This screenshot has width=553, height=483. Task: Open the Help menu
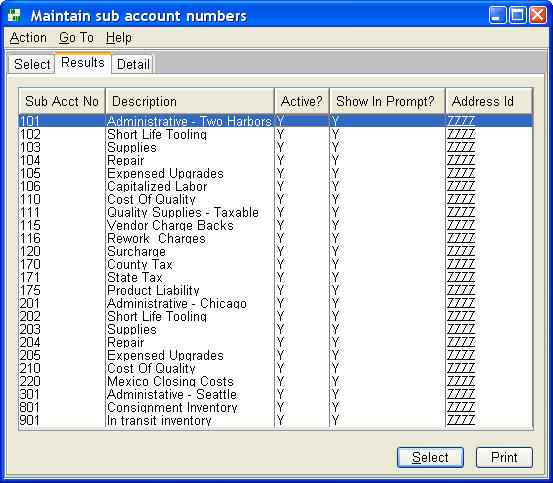(x=118, y=37)
